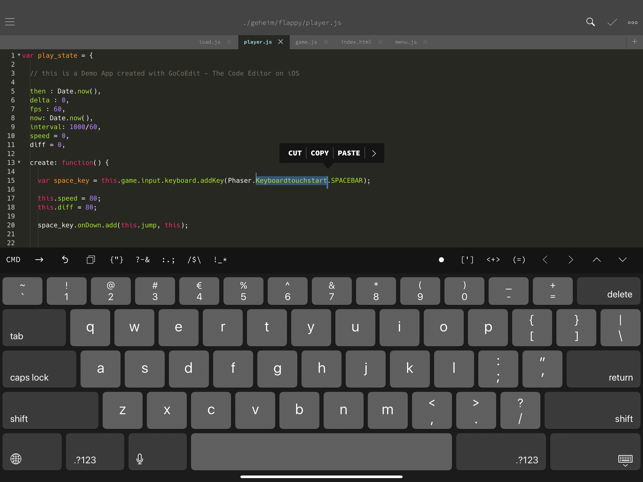This screenshot has height=482, width=643.
Task: Toggle the round dot indicator in the toolbar
Action: [x=441, y=260]
